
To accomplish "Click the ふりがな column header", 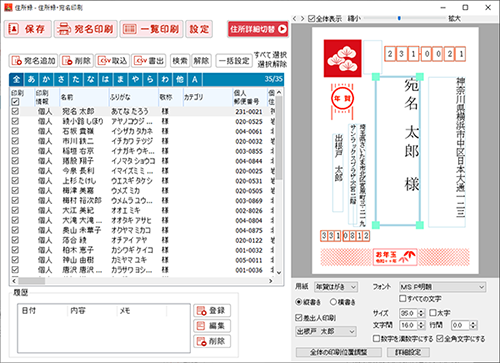I will coord(134,97).
